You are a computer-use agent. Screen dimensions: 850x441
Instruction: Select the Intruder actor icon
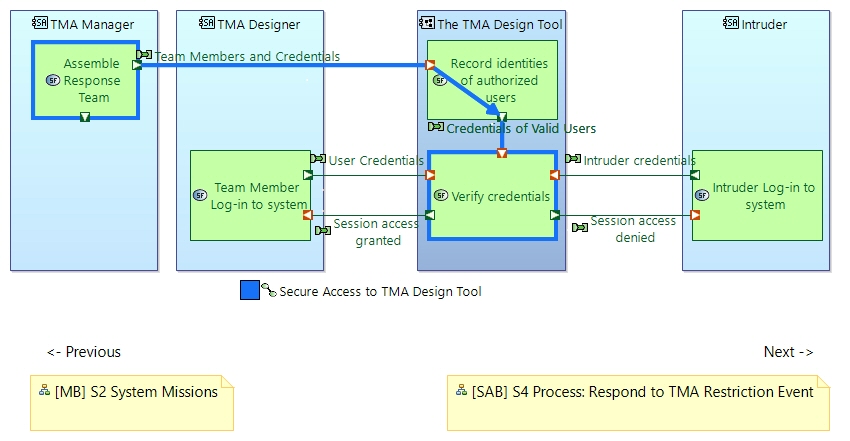731,23
